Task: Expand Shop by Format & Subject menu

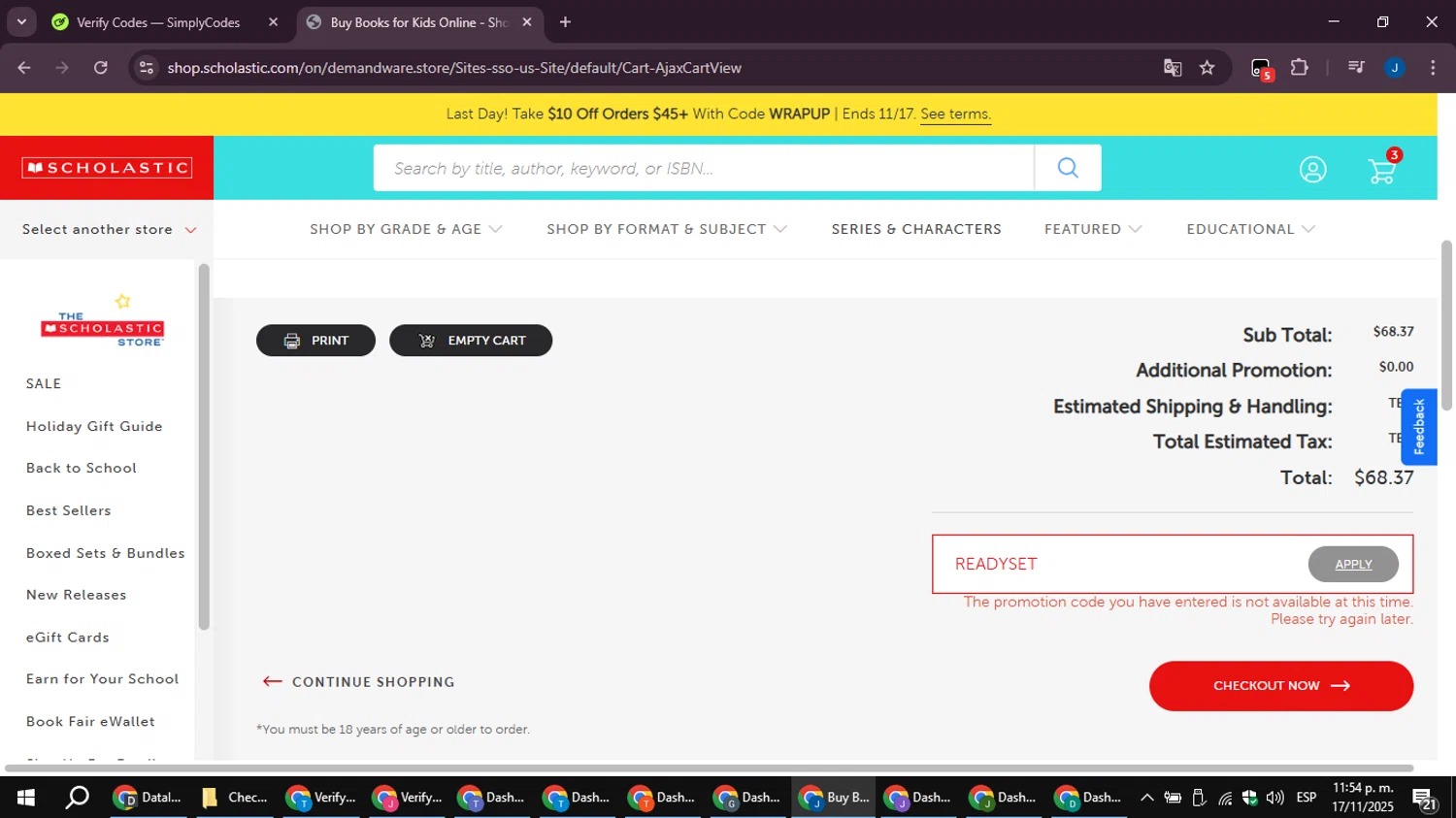Action: click(x=667, y=229)
